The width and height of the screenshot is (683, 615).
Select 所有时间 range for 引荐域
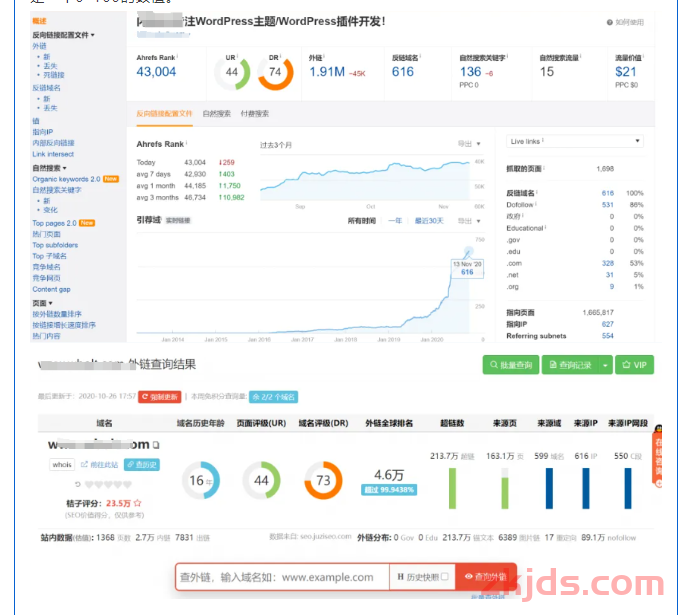[x=362, y=221]
